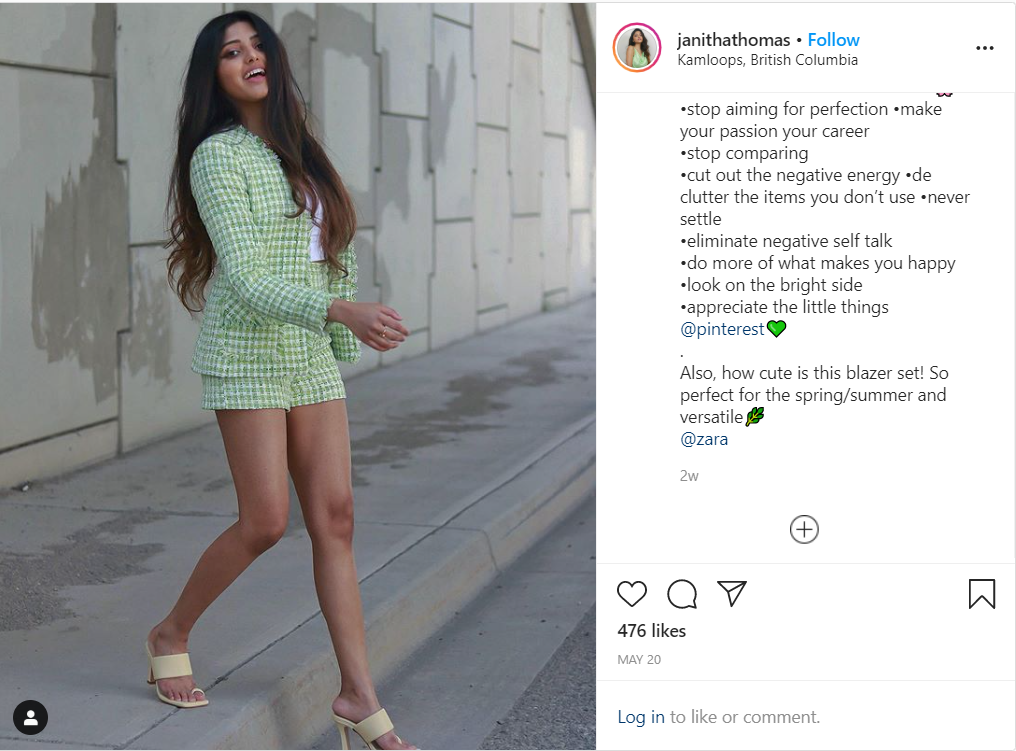Open the janithathomas username link

click(733, 40)
